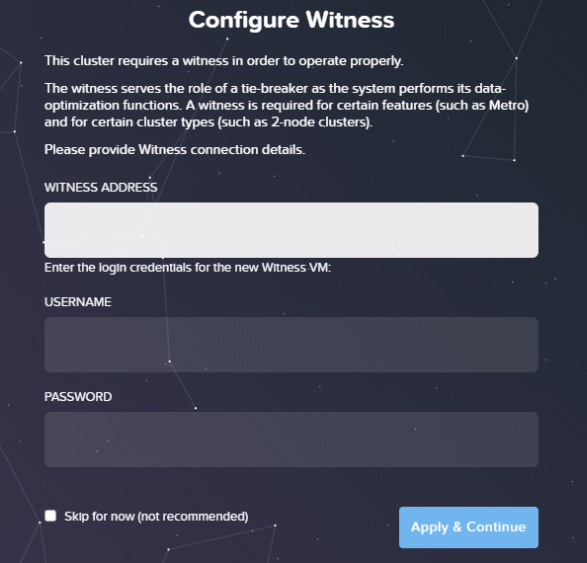This screenshot has height=563, width=587.
Task: Click the tie-breaker explanation paragraph
Action: (x=286, y=105)
